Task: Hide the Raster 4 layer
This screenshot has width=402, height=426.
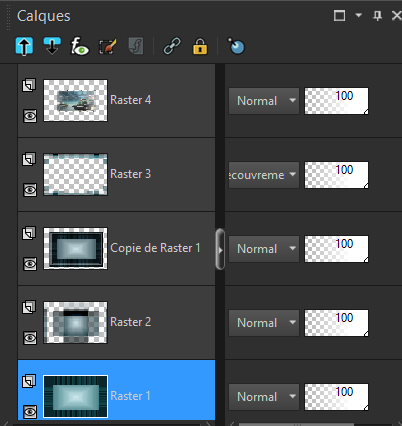Action: pos(30,116)
